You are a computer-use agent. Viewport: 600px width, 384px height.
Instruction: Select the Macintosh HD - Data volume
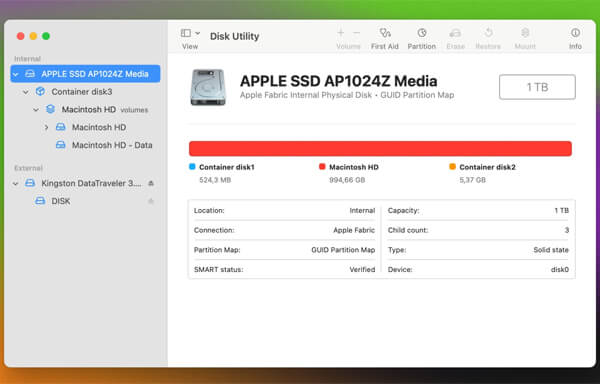[85, 145]
